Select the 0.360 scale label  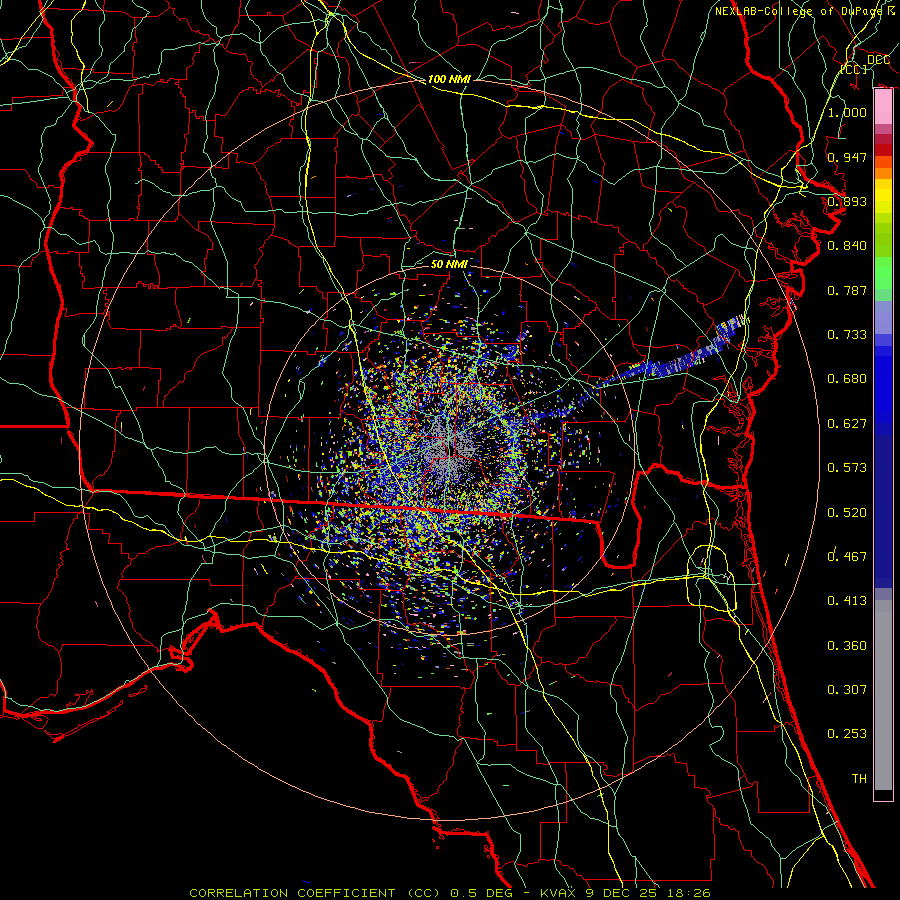847,646
